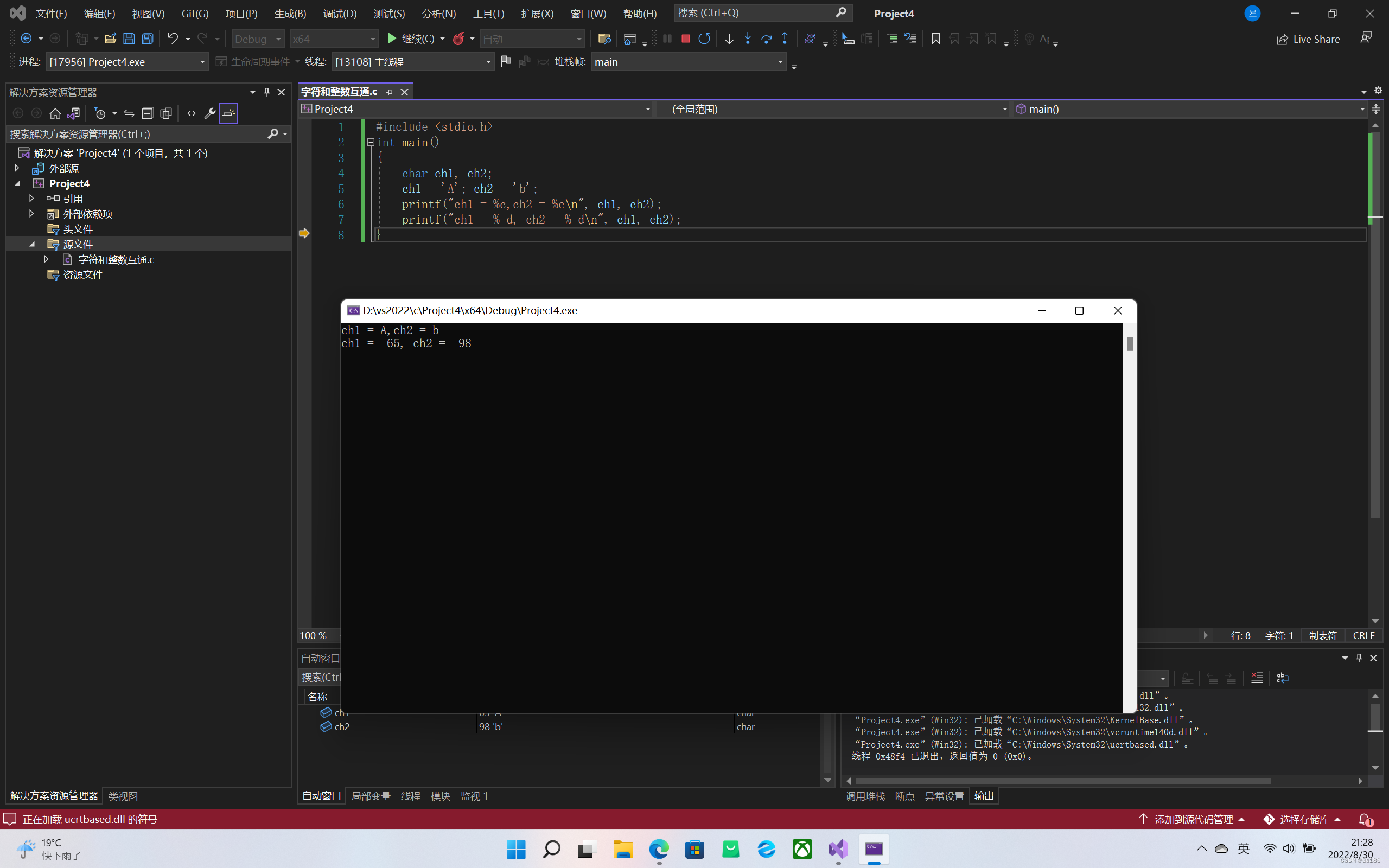The image size is (1389, 868).
Task: Open the 调试(D) menu
Action: coord(339,13)
